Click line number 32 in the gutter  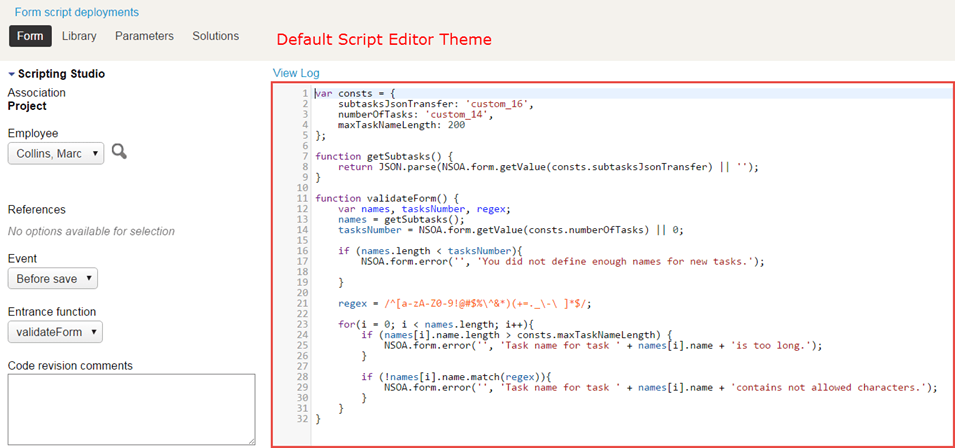tap(303, 419)
